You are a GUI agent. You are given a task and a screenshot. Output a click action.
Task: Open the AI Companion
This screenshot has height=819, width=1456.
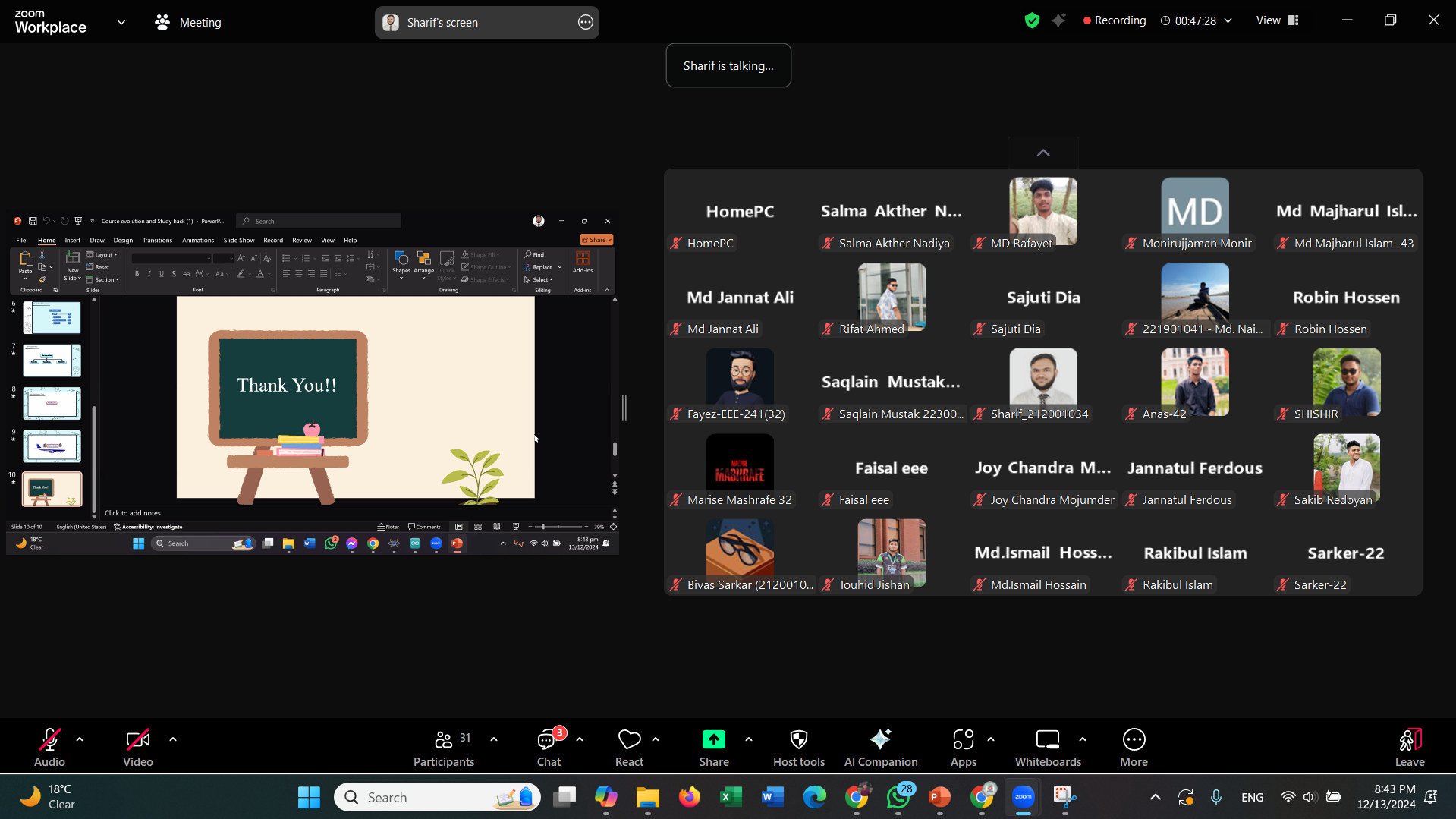(x=880, y=748)
